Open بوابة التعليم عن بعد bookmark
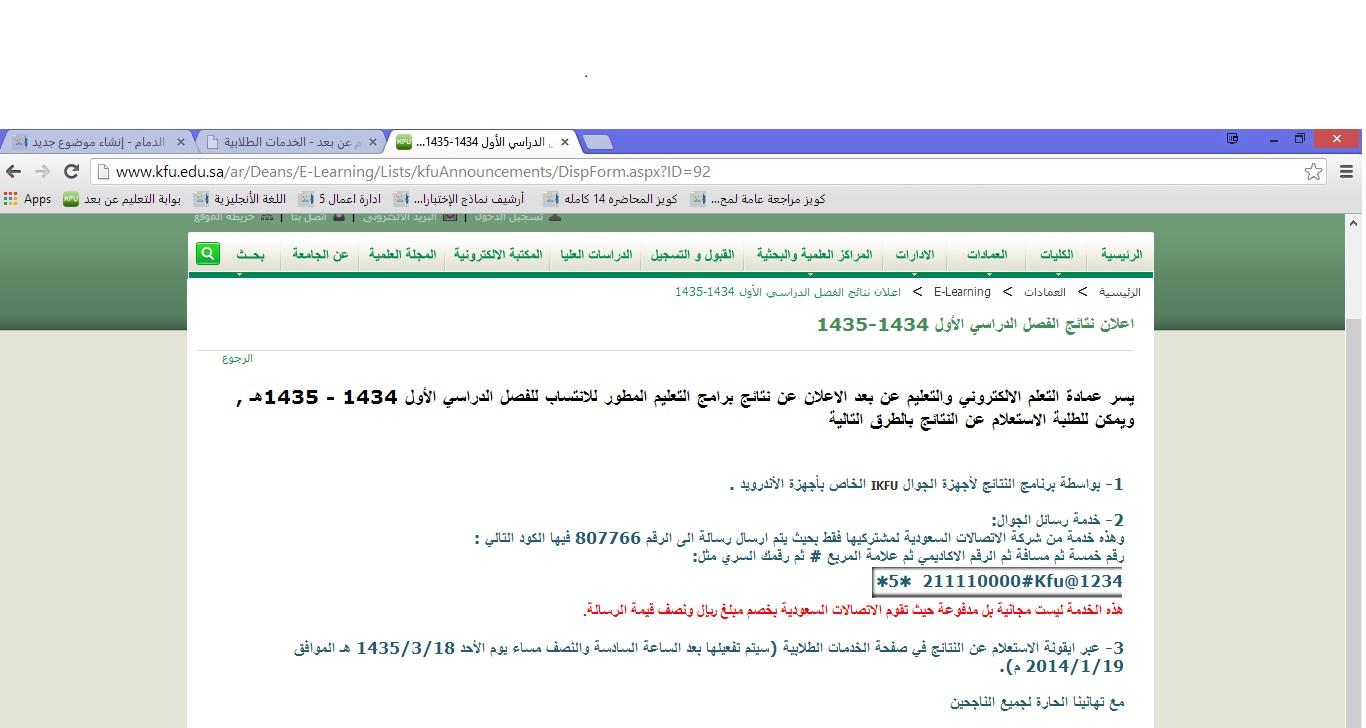The width and height of the screenshot is (1366, 728). pyautogui.click(x=122, y=199)
